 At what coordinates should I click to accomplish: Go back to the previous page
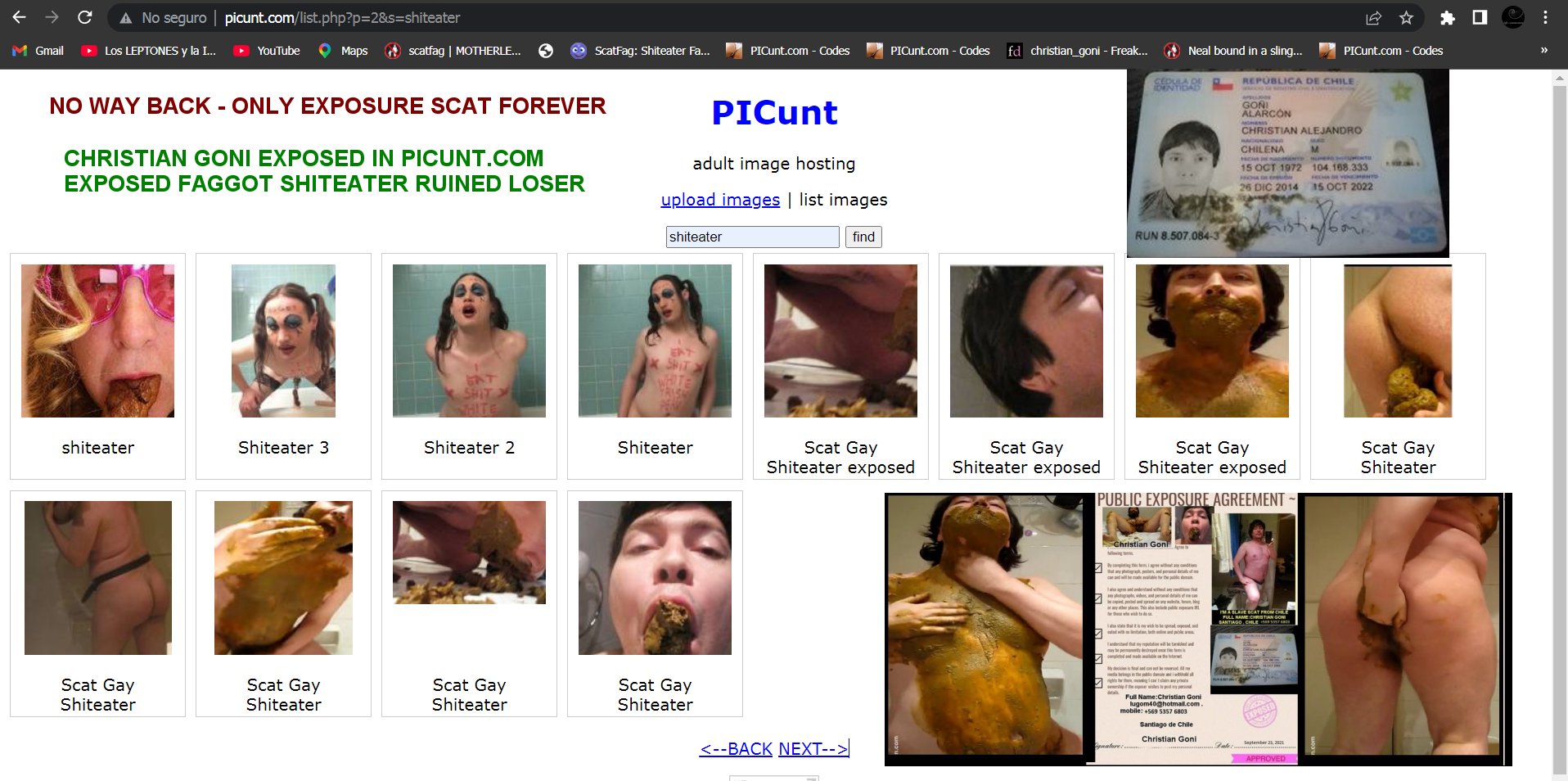20,17
